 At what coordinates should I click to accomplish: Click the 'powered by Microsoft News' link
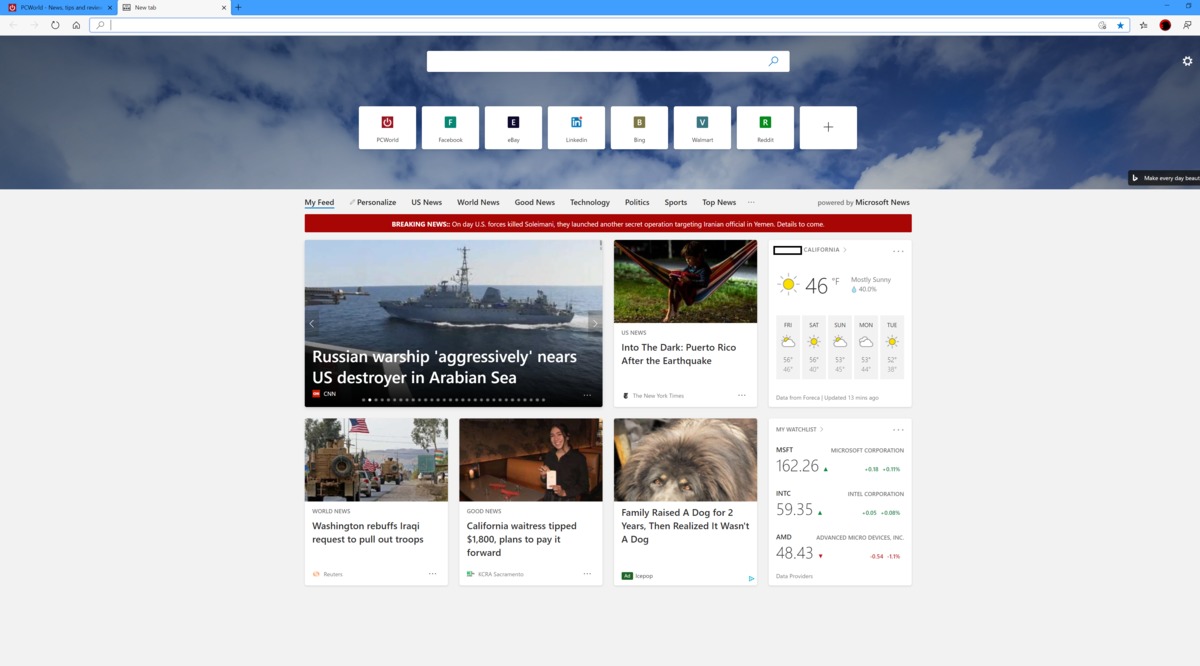point(863,202)
